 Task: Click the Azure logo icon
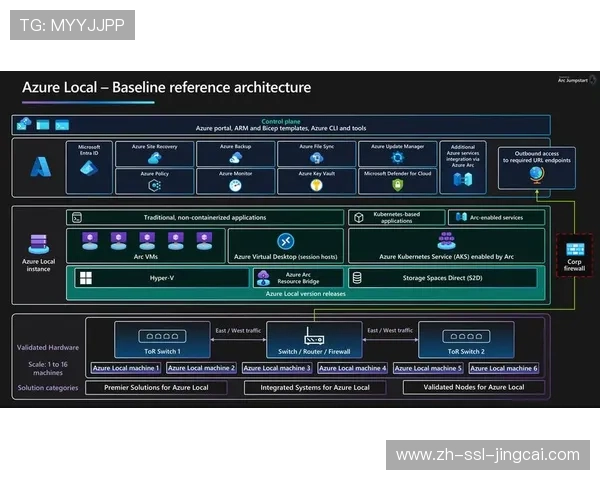point(41,167)
